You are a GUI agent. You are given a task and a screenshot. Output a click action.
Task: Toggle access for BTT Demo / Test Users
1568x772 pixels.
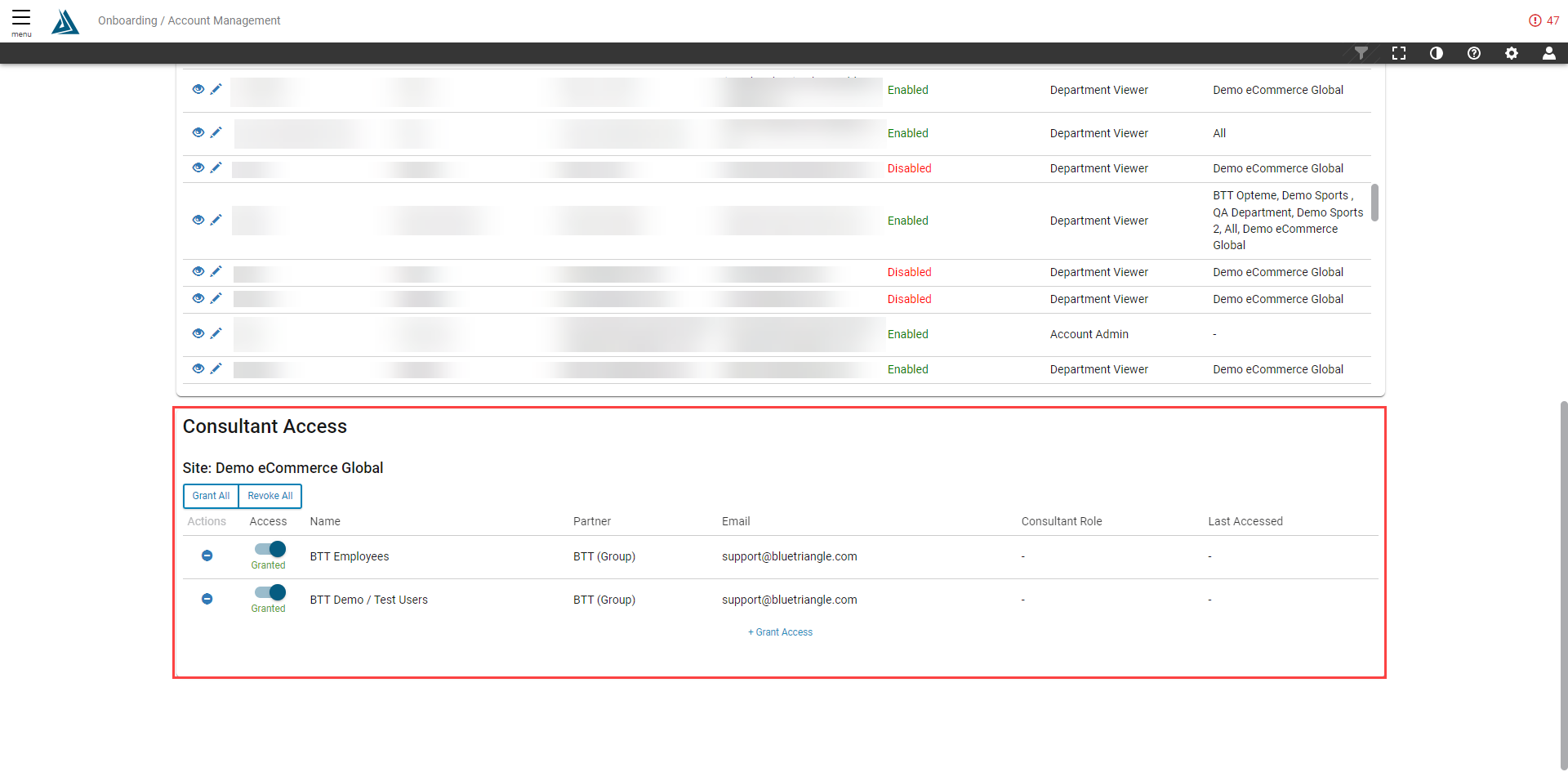pyautogui.click(x=270, y=592)
